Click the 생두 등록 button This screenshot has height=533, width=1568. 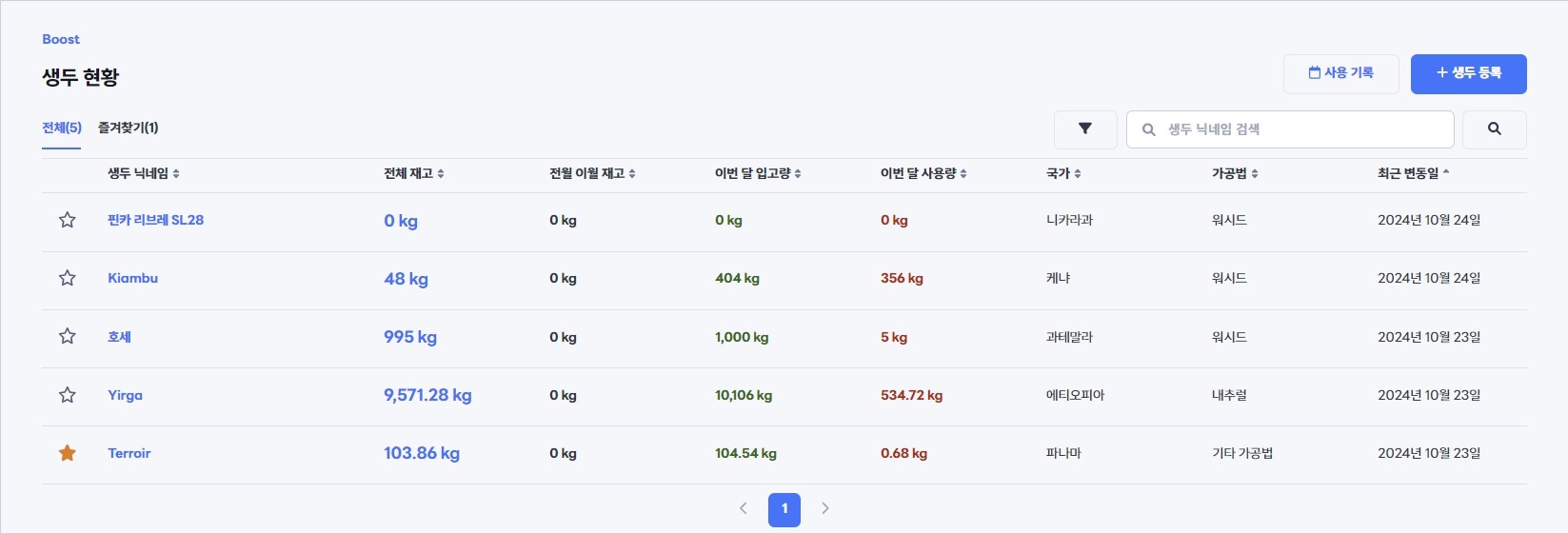1468,73
